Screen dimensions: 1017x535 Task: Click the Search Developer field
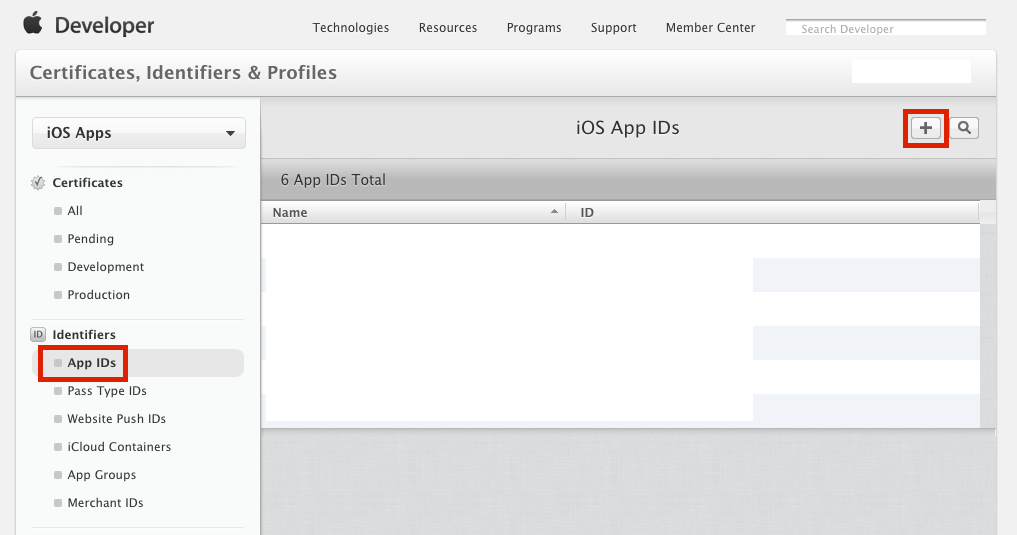[886, 29]
